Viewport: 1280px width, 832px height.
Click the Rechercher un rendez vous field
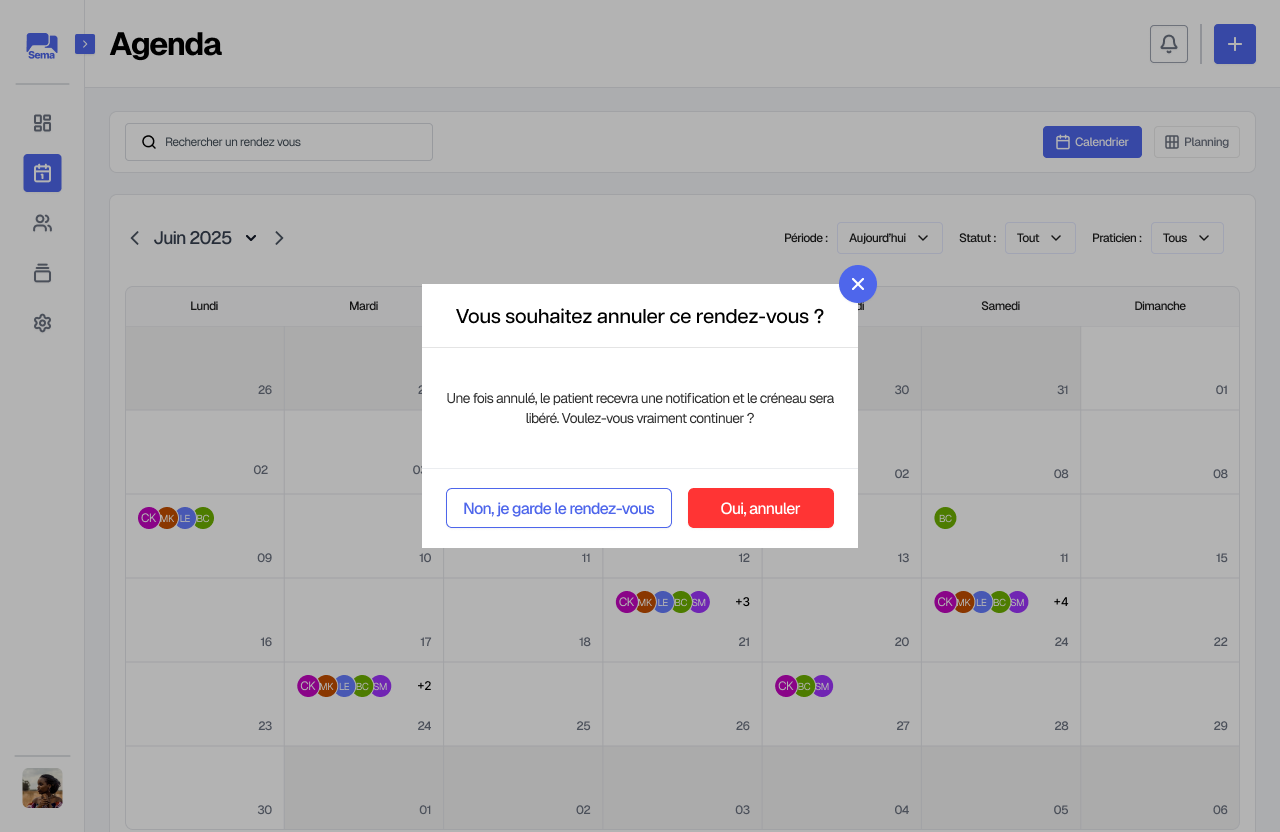pyautogui.click(x=279, y=142)
